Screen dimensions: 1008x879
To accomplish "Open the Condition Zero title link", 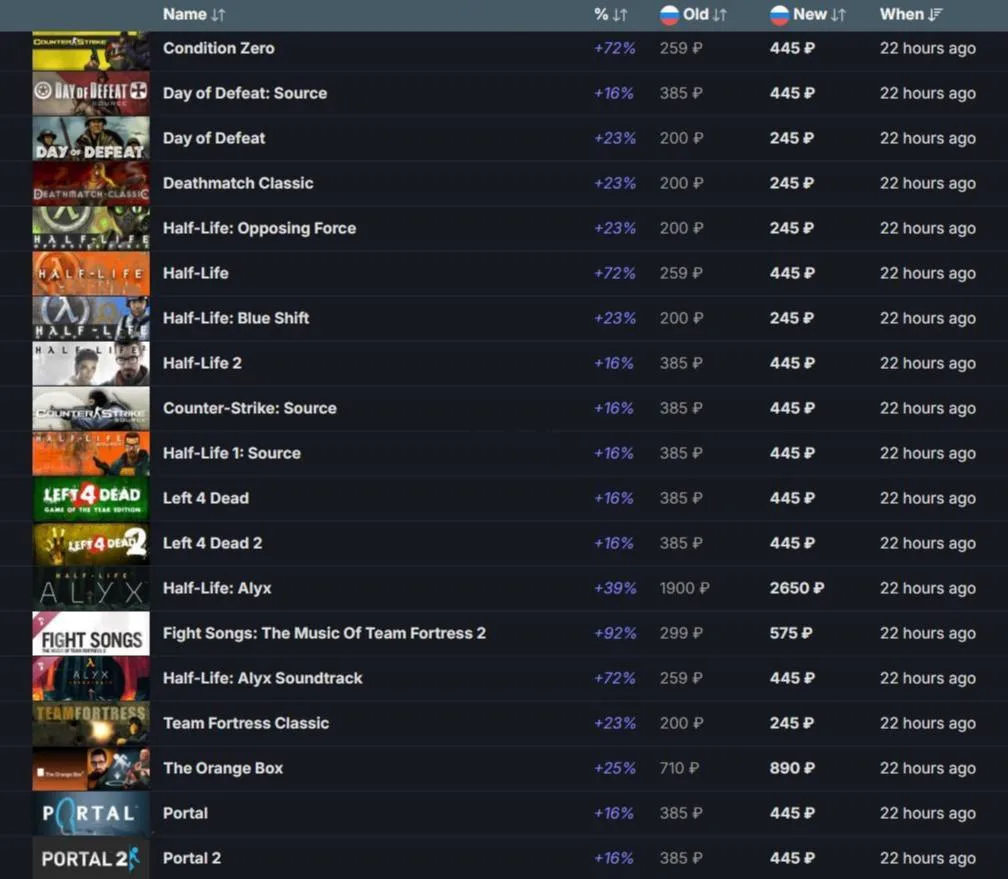I will [x=219, y=48].
